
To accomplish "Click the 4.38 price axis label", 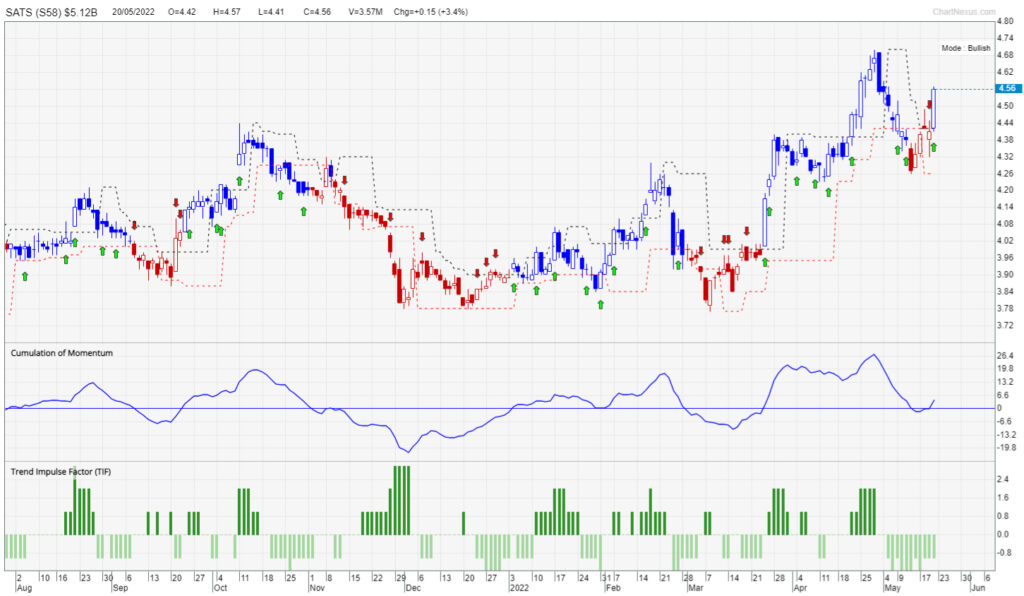I will click(x=1005, y=140).
